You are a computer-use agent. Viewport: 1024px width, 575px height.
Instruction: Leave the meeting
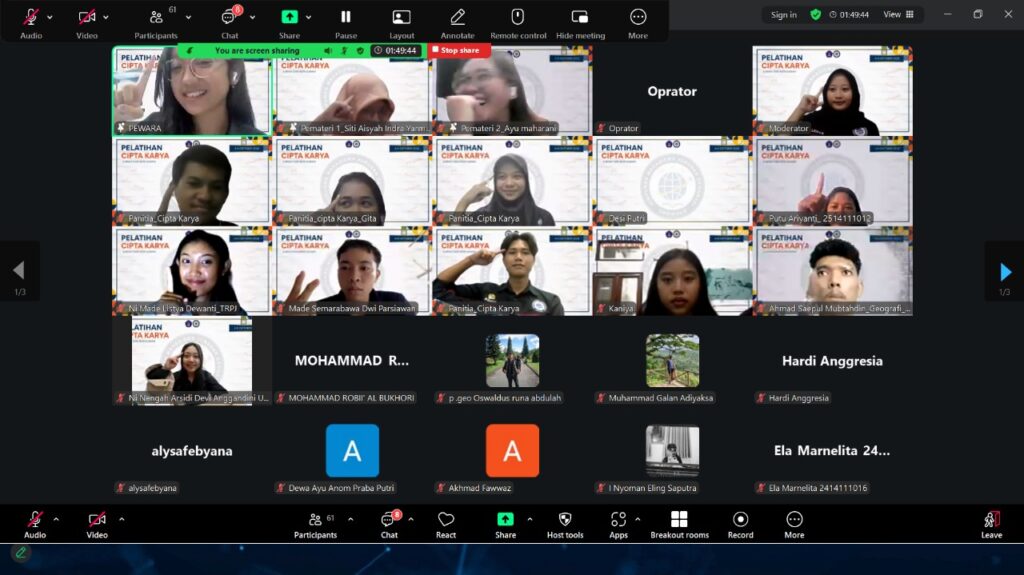991,524
